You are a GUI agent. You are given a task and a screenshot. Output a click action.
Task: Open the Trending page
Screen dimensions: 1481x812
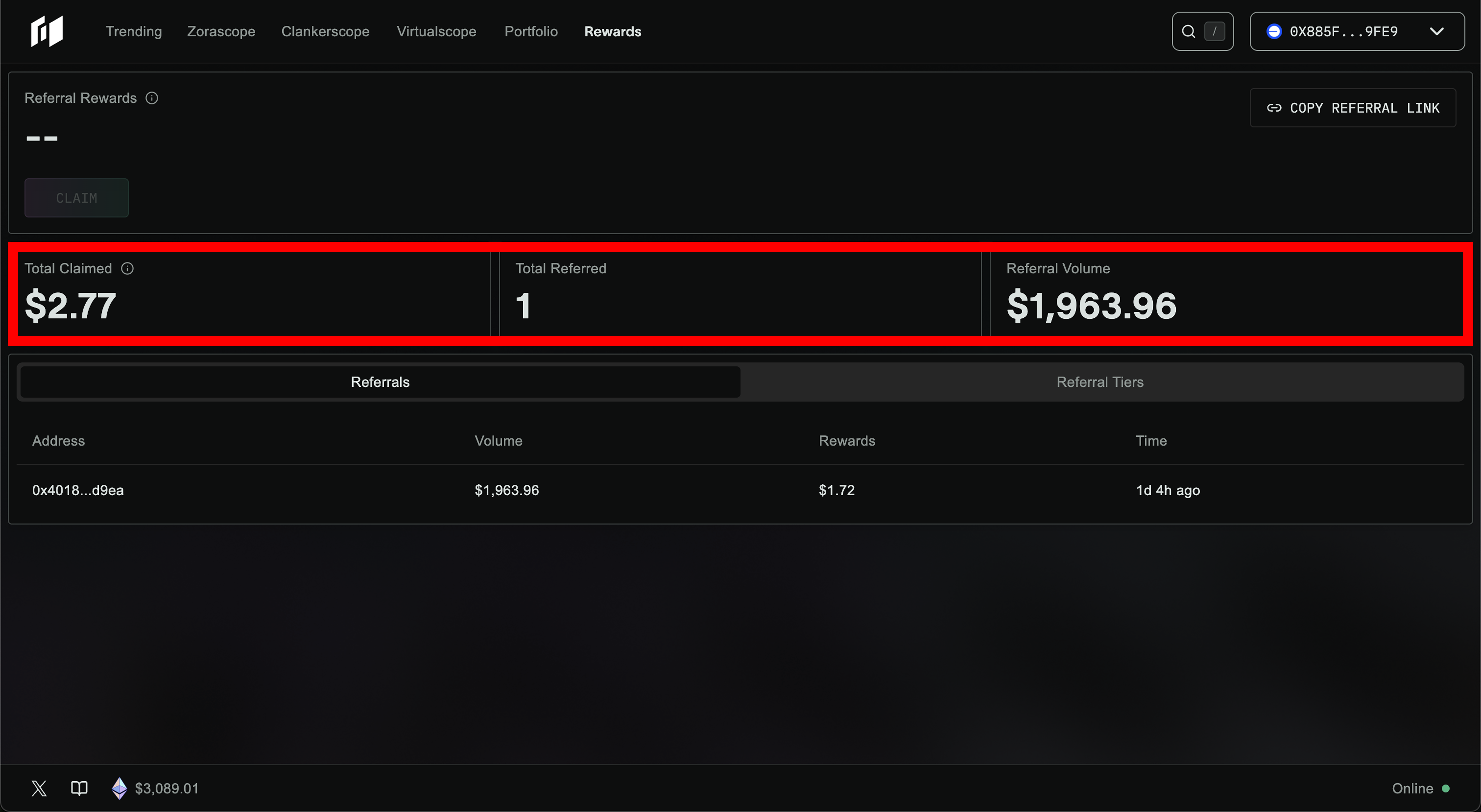[133, 32]
